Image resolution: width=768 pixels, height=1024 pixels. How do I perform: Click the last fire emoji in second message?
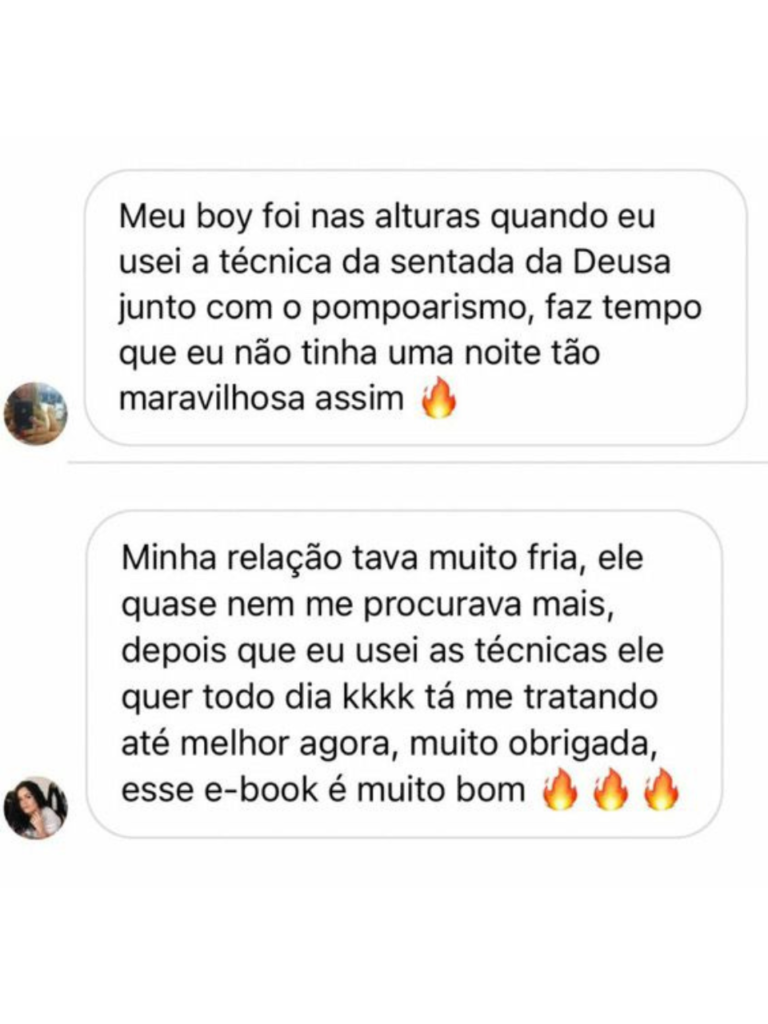(661, 790)
